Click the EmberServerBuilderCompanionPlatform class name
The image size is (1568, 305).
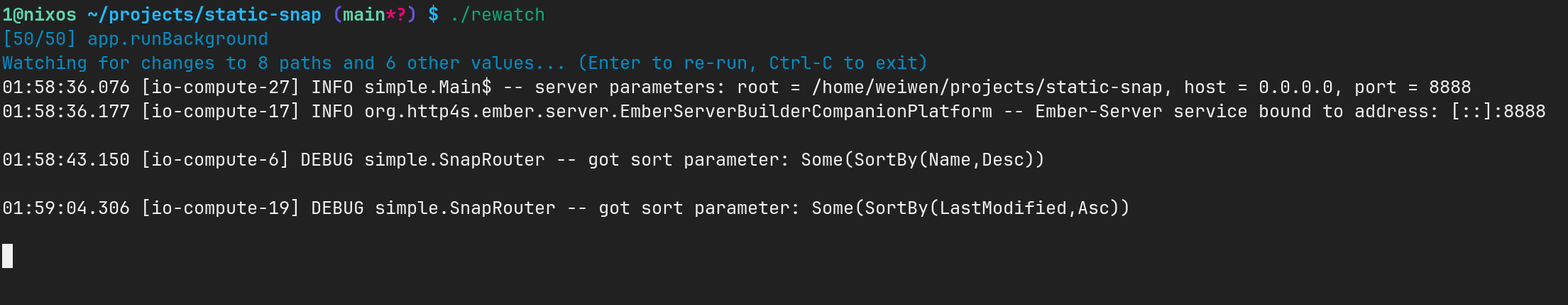point(806,111)
